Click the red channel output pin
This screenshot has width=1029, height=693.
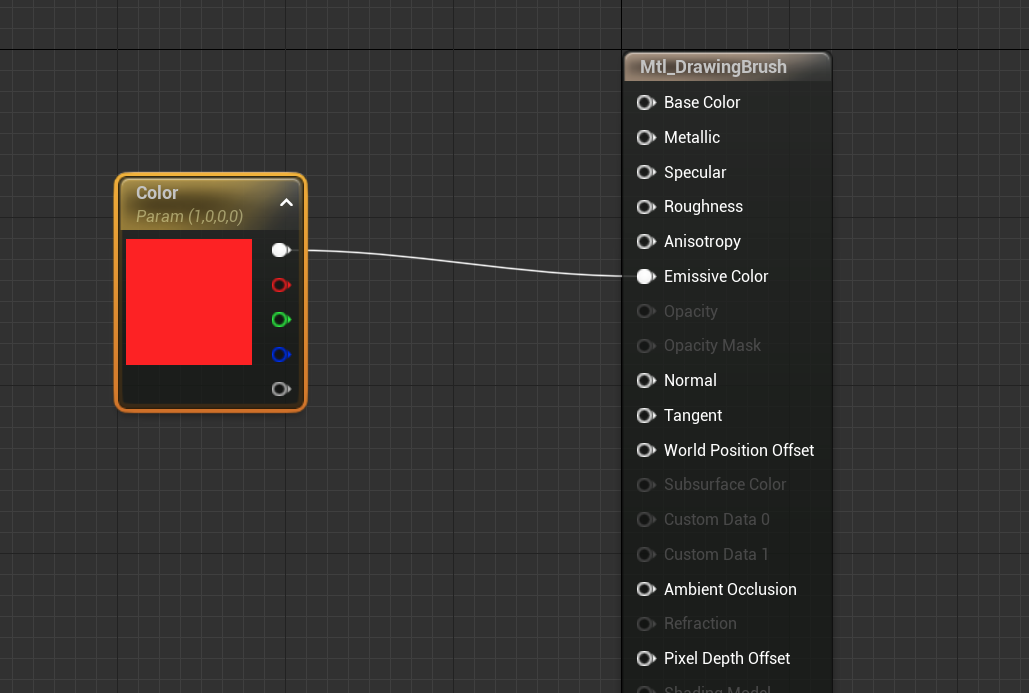coord(282,285)
